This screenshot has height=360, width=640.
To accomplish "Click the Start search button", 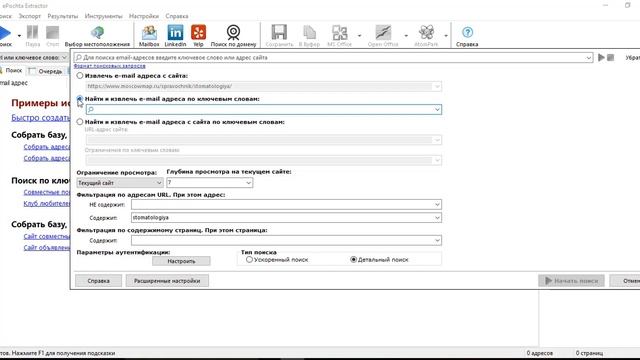I will coord(571,281).
